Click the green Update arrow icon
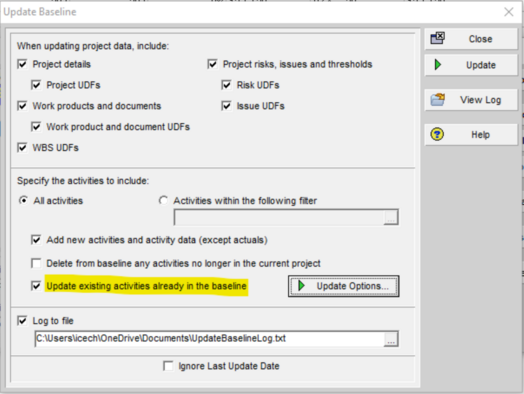The image size is (524, 394). 438,64
